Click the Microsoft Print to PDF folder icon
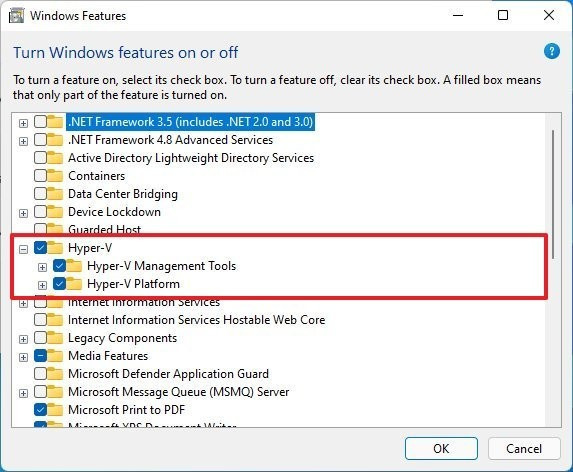Viewport: 573px width, 472px height. pos(55,410)
